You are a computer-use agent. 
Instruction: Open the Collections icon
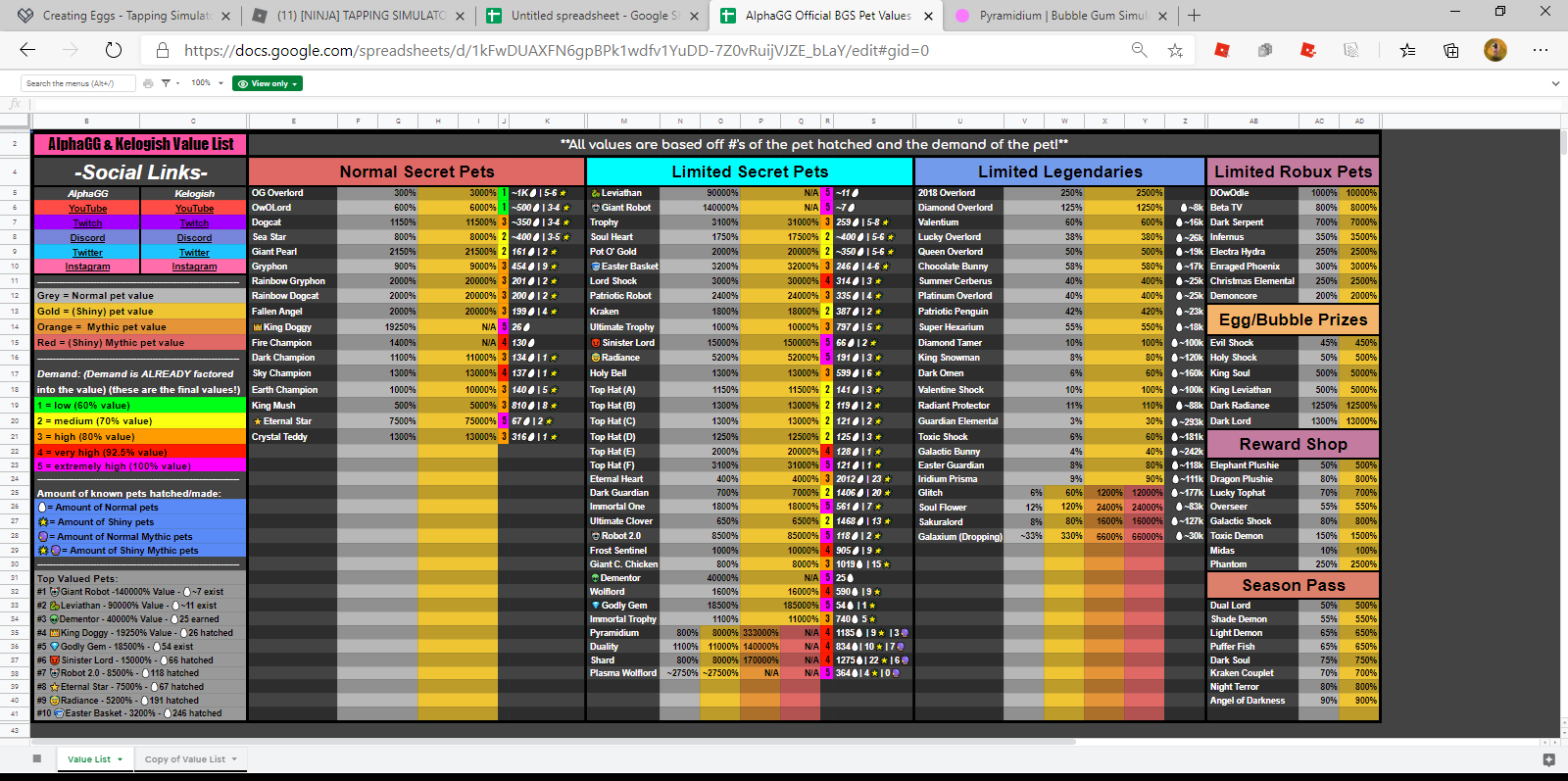point(1451,50)
